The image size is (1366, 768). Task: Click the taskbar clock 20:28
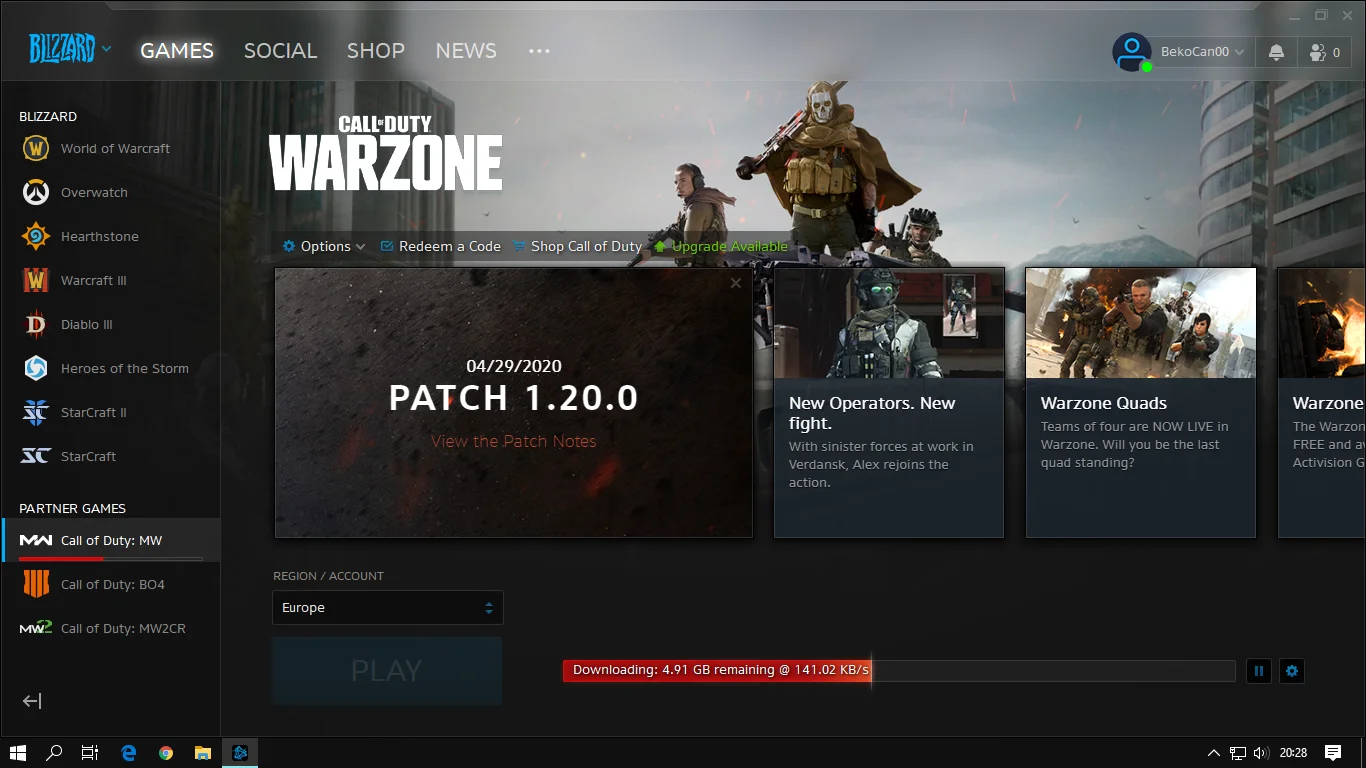click(1293, 753)
